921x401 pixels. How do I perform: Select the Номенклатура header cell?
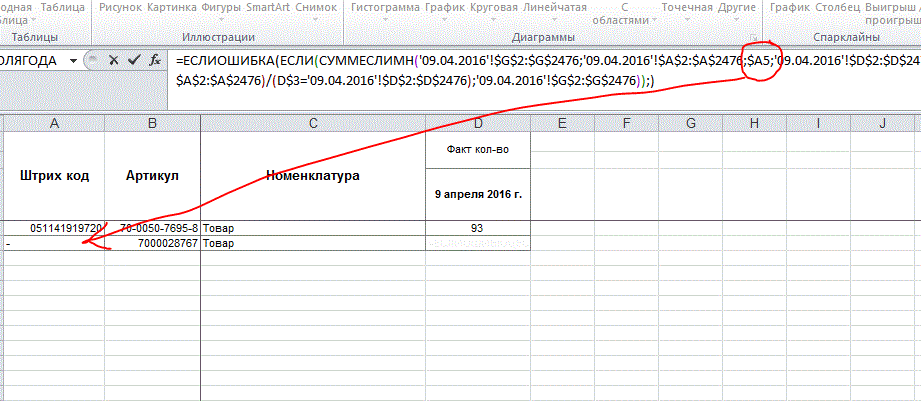click(313, 176)
